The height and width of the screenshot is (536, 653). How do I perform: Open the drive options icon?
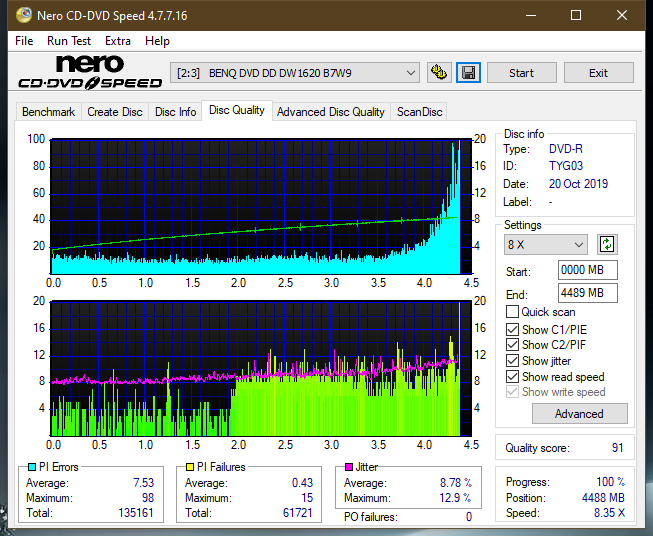pos(439,73)
